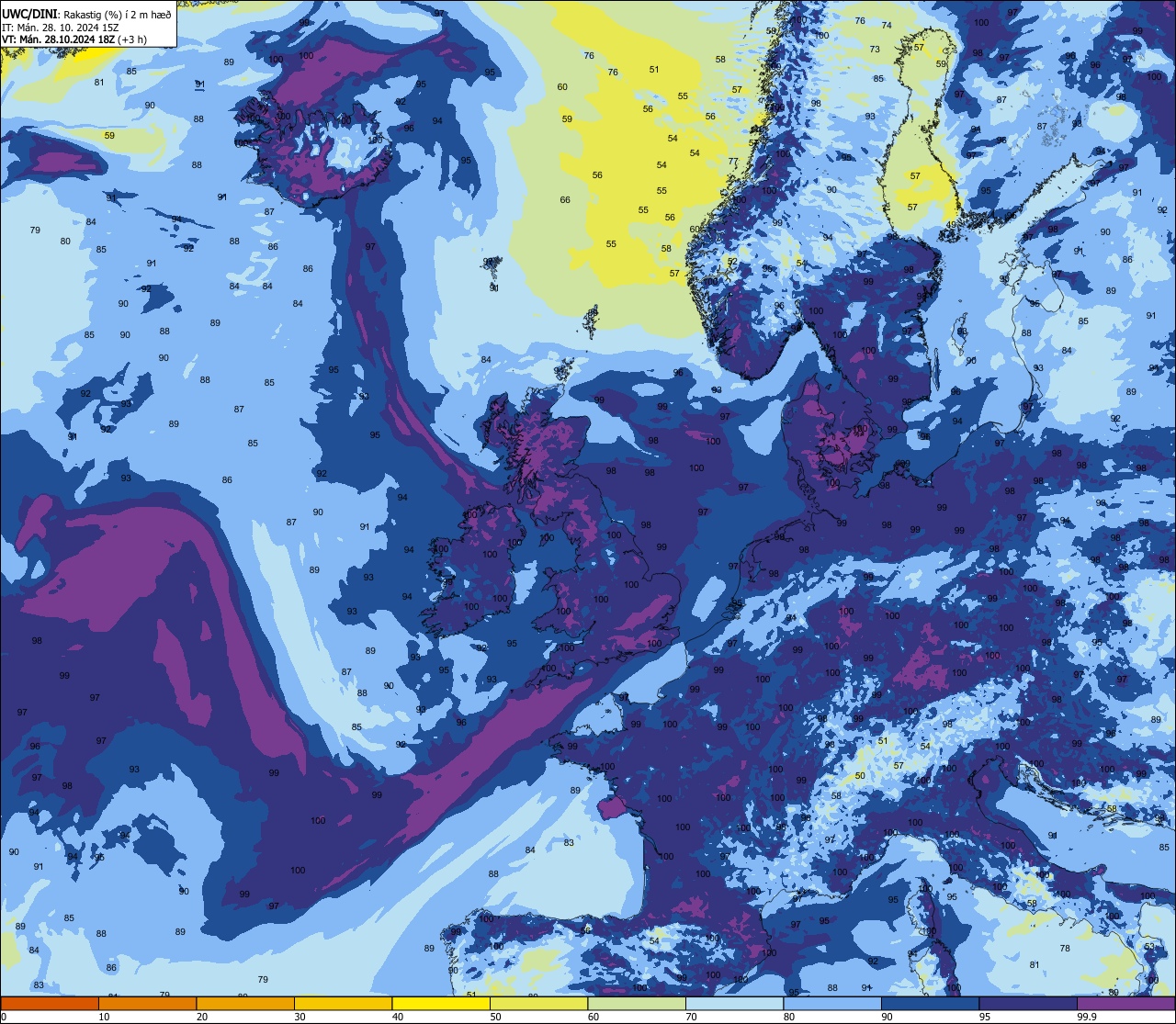Viewport: 1176px width, 1024px height.
Task: Click the dark orange 0–10 legend swatch
Action: coord(50,1004)
